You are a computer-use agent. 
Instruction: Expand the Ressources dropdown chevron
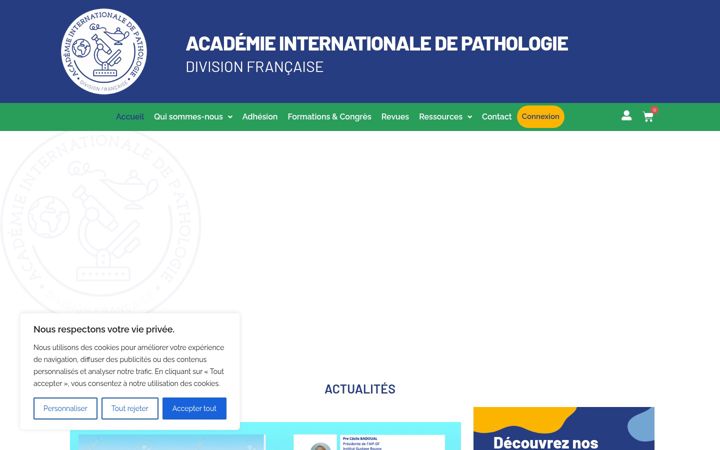click(470, 117)
